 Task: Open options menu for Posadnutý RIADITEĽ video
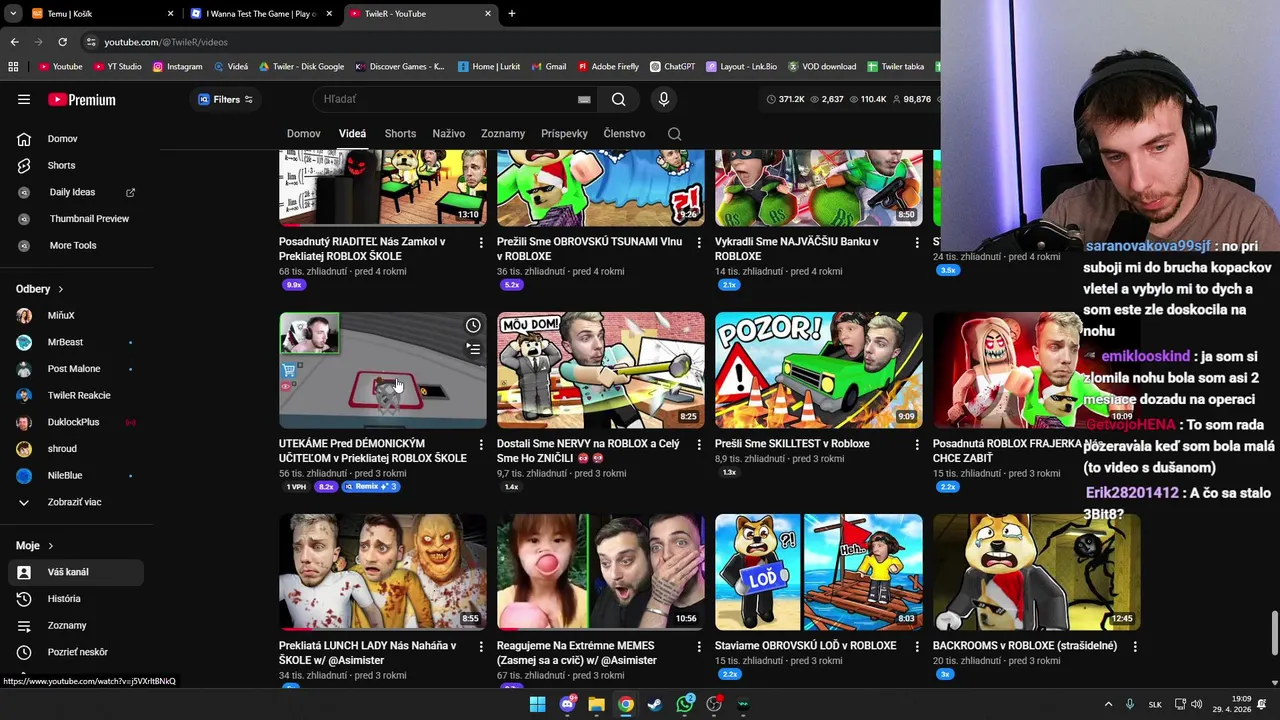click(481, 242)
